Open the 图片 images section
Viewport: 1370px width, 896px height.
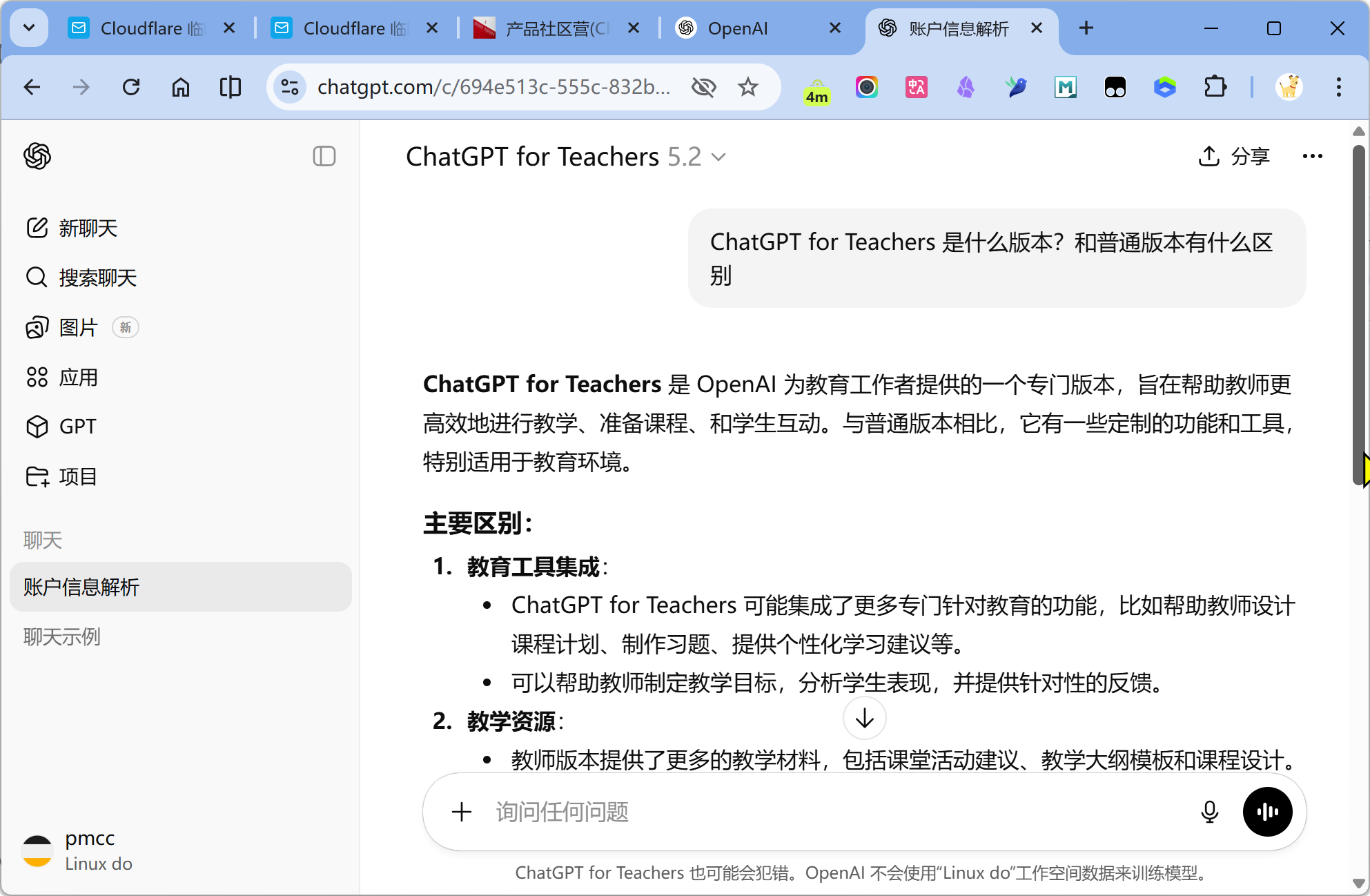[78, 327]
